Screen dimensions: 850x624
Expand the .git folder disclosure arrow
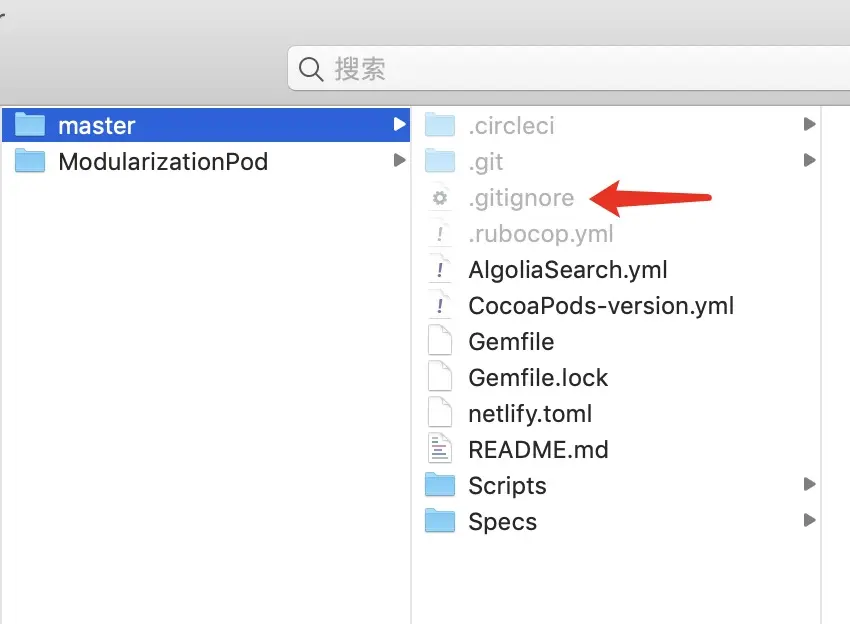809,160
